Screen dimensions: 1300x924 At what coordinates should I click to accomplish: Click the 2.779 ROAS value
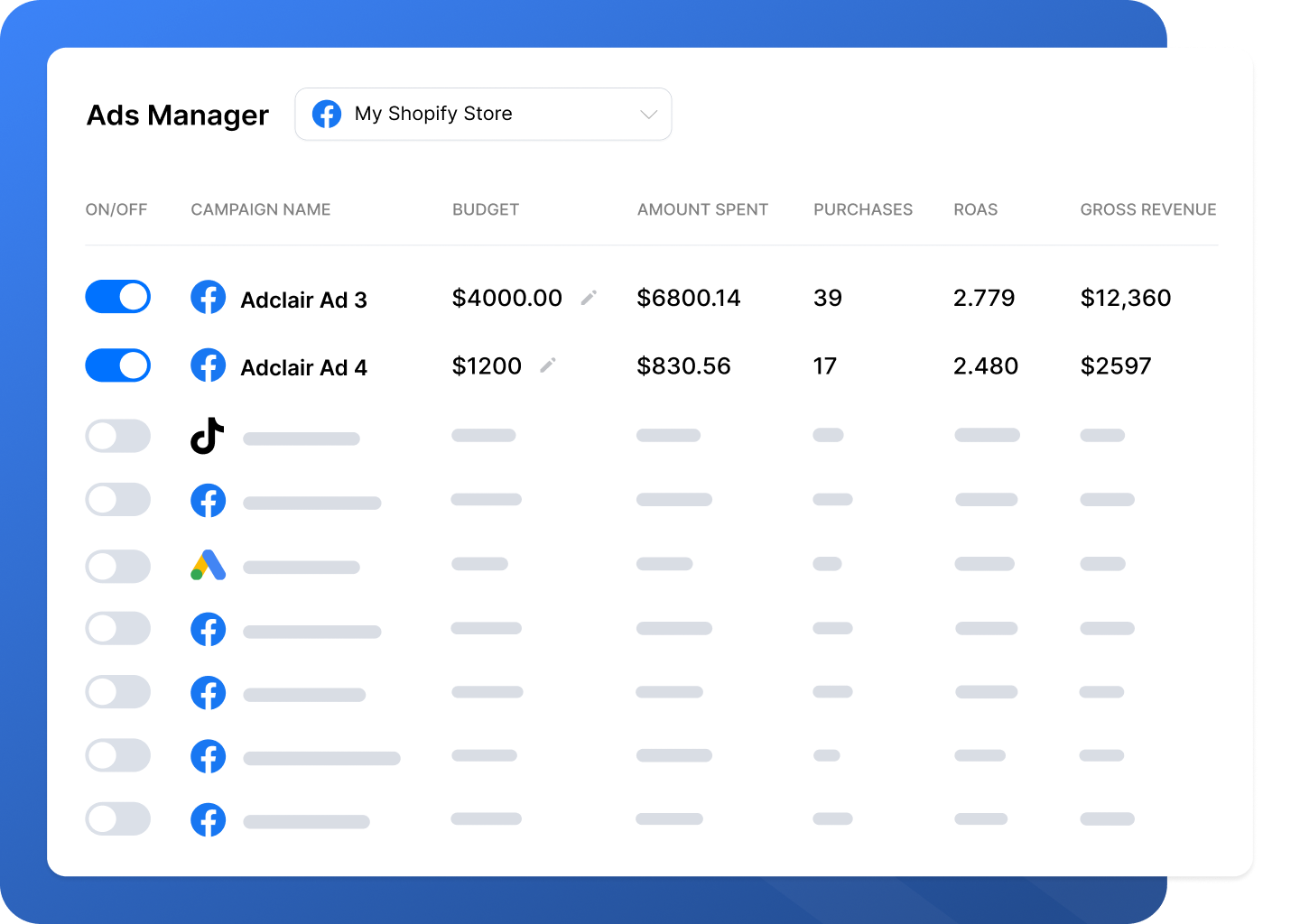984,298
